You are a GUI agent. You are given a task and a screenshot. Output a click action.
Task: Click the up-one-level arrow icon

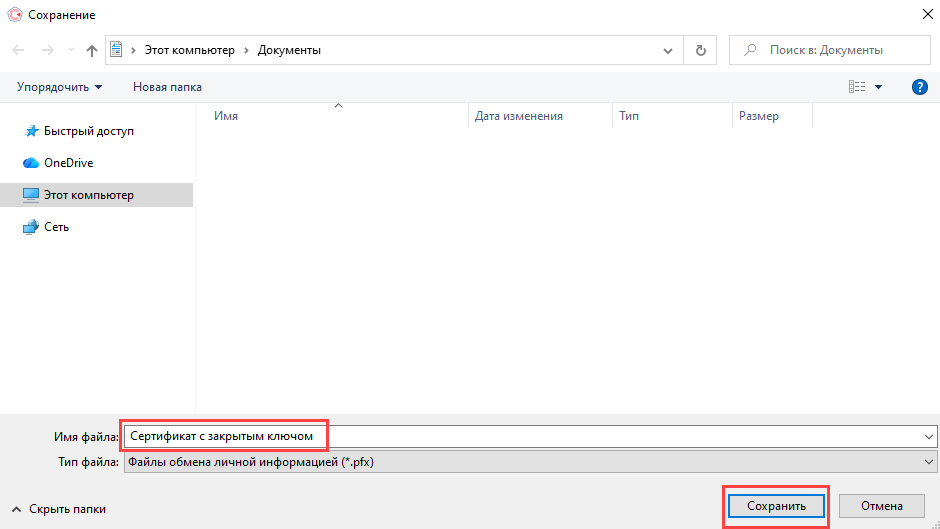[92, 50]
